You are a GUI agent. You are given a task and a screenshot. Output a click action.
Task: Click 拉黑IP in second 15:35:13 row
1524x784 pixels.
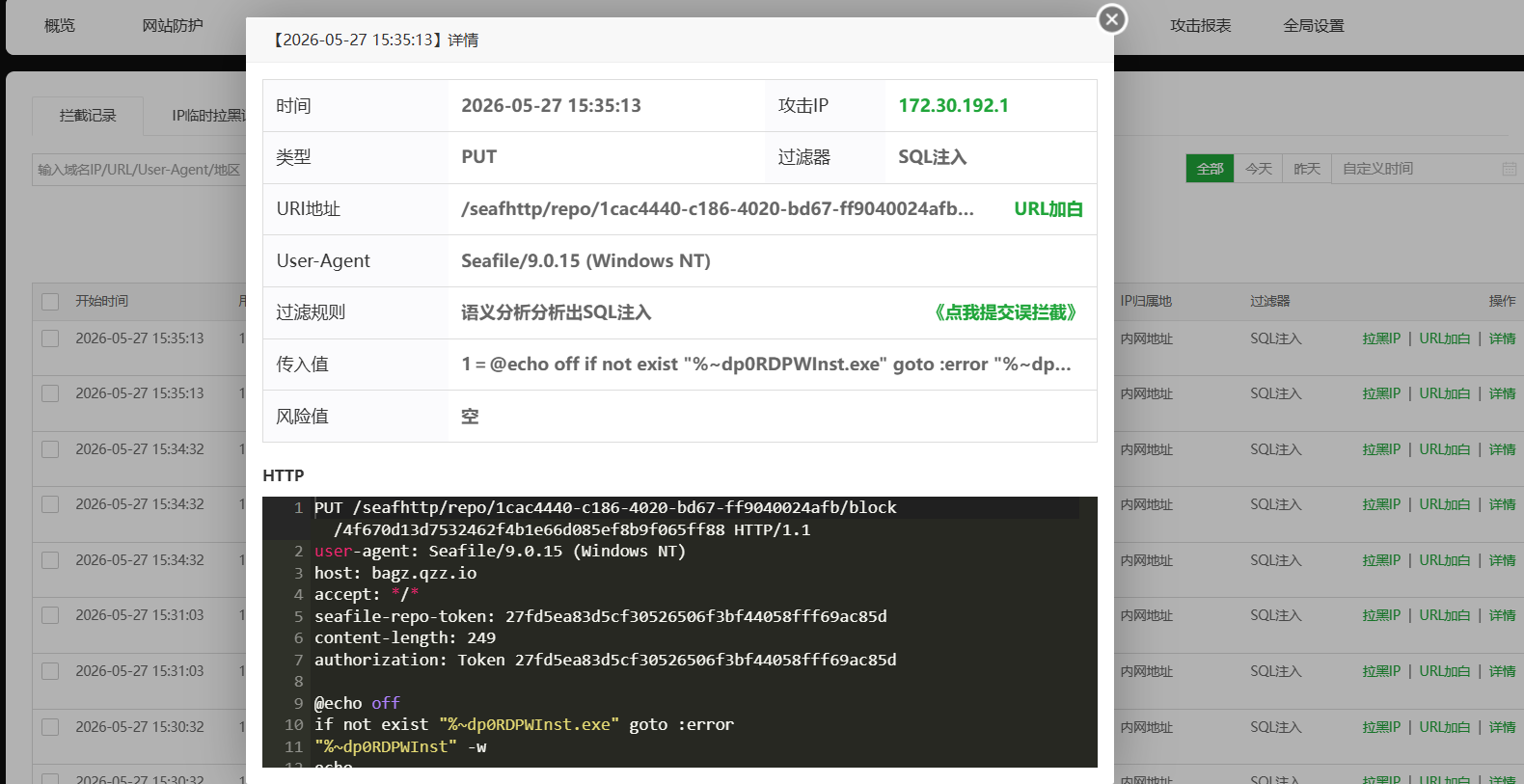click(x=1381, y=393)
